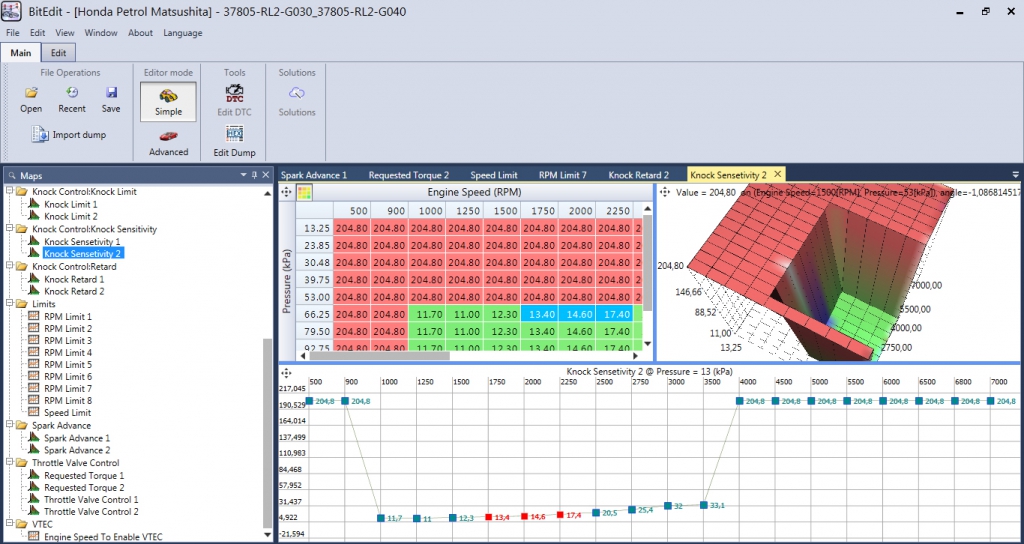Screen dimensions: 1024x544
Task: Switch to Requested Torque 2 tab
Action: (x=409, y=175)
